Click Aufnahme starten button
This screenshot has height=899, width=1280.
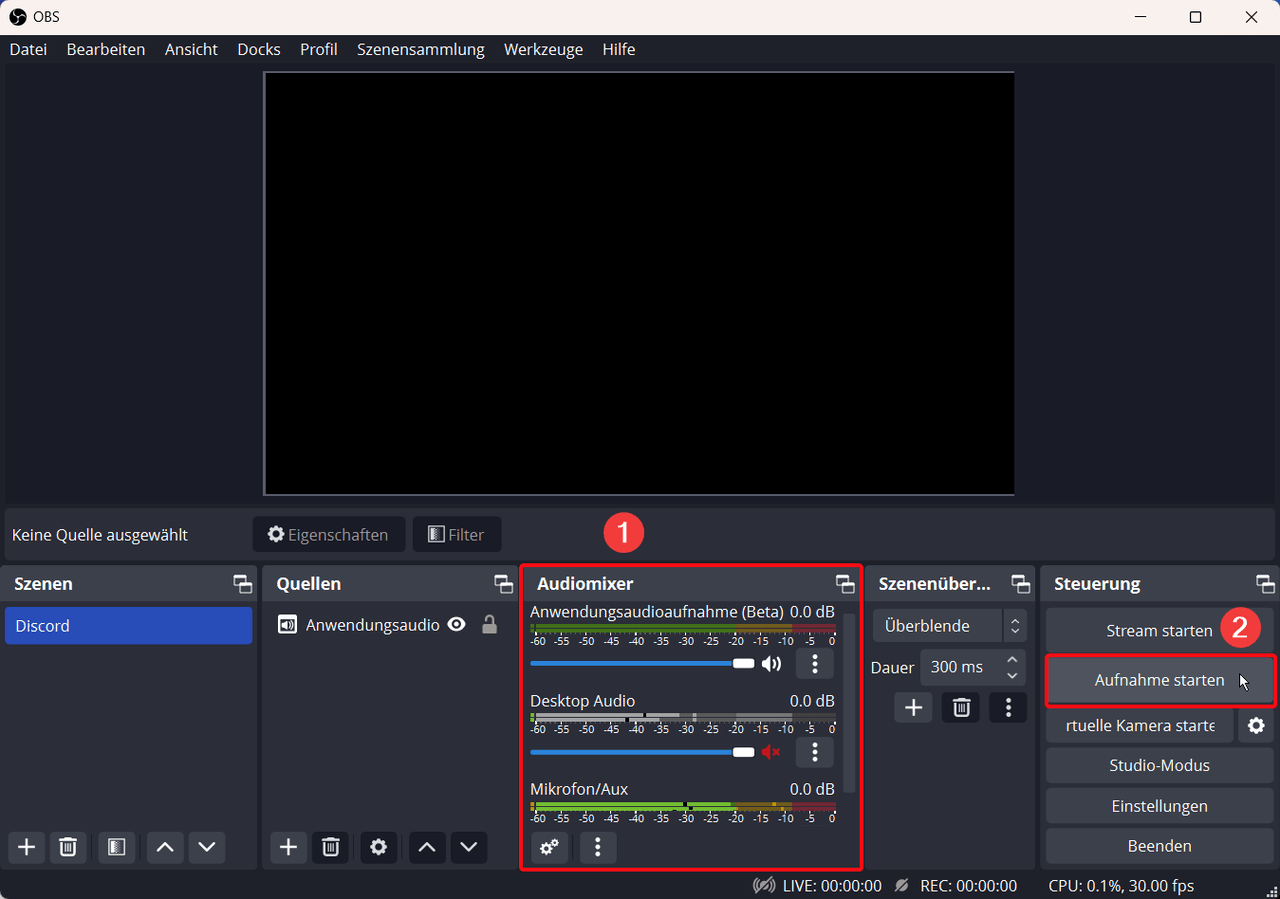coord(1160,680)
